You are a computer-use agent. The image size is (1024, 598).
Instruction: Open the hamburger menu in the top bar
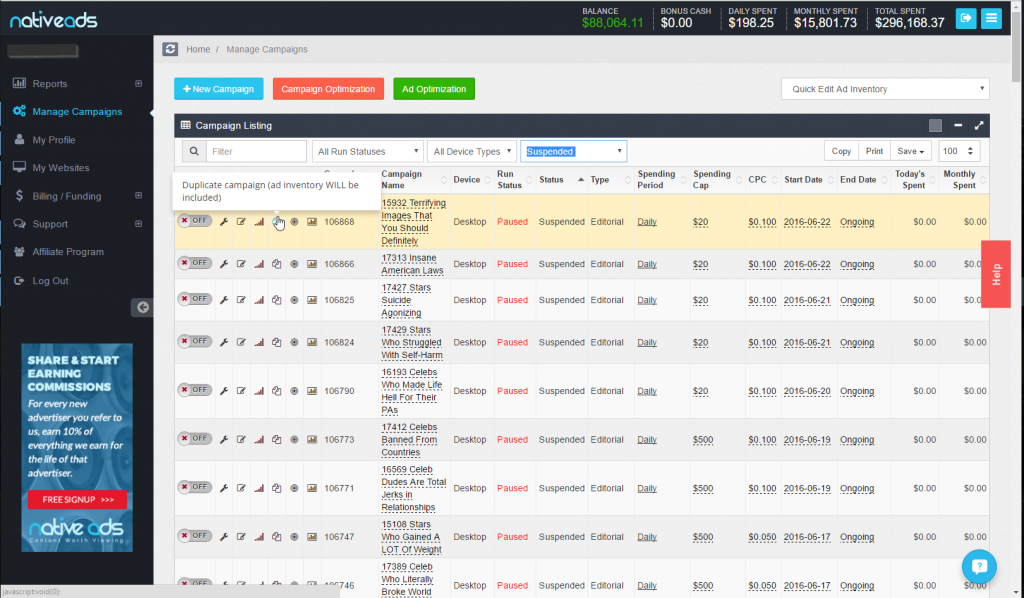[x=991, y=18]
